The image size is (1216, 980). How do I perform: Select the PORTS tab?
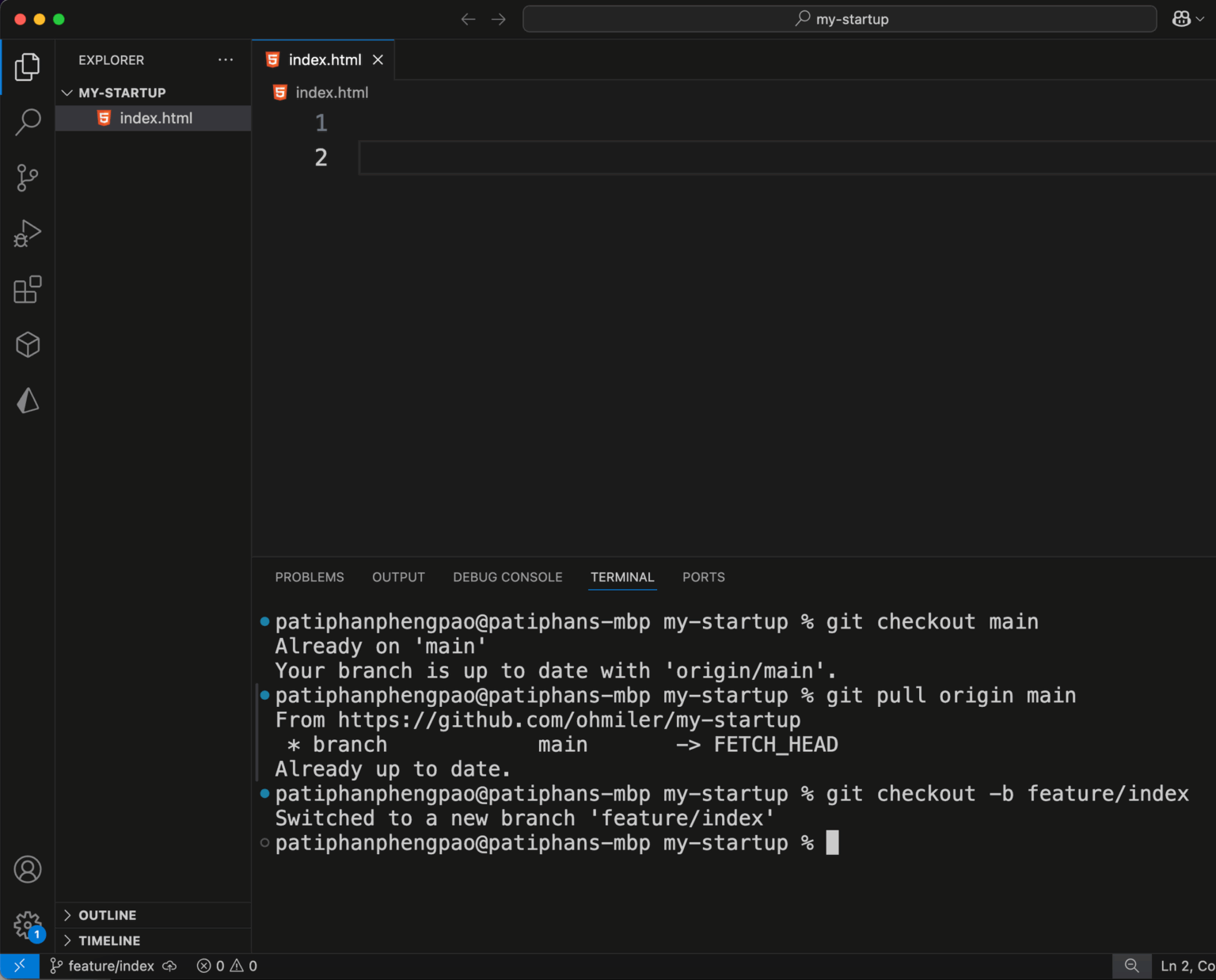pos(703,577)
